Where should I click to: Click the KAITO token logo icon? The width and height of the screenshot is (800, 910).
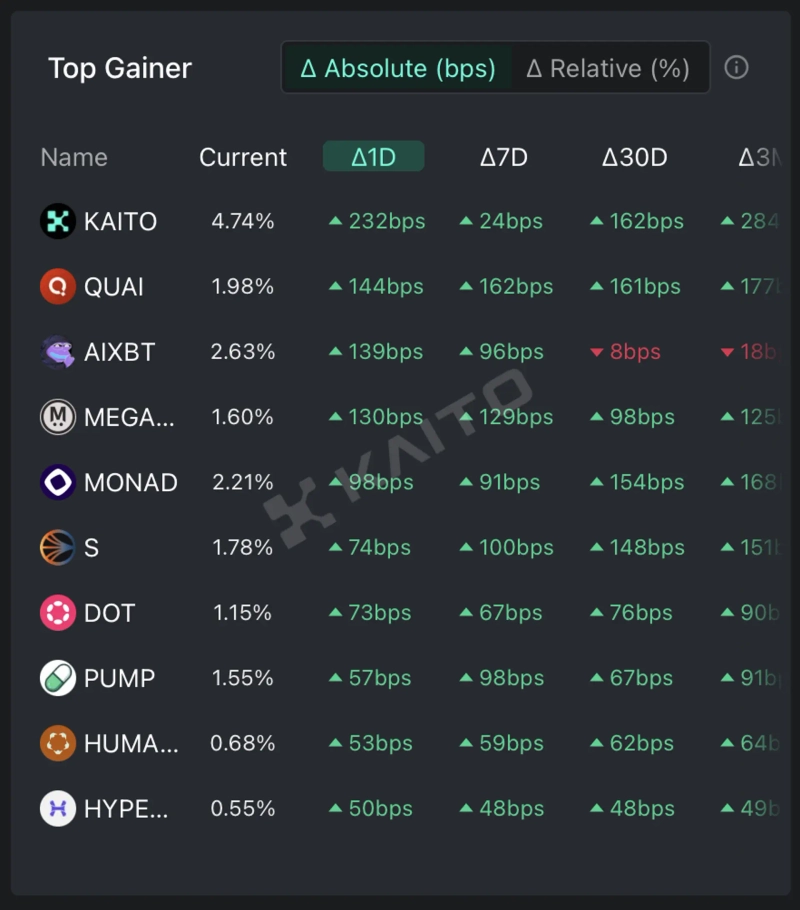(58, 221)
